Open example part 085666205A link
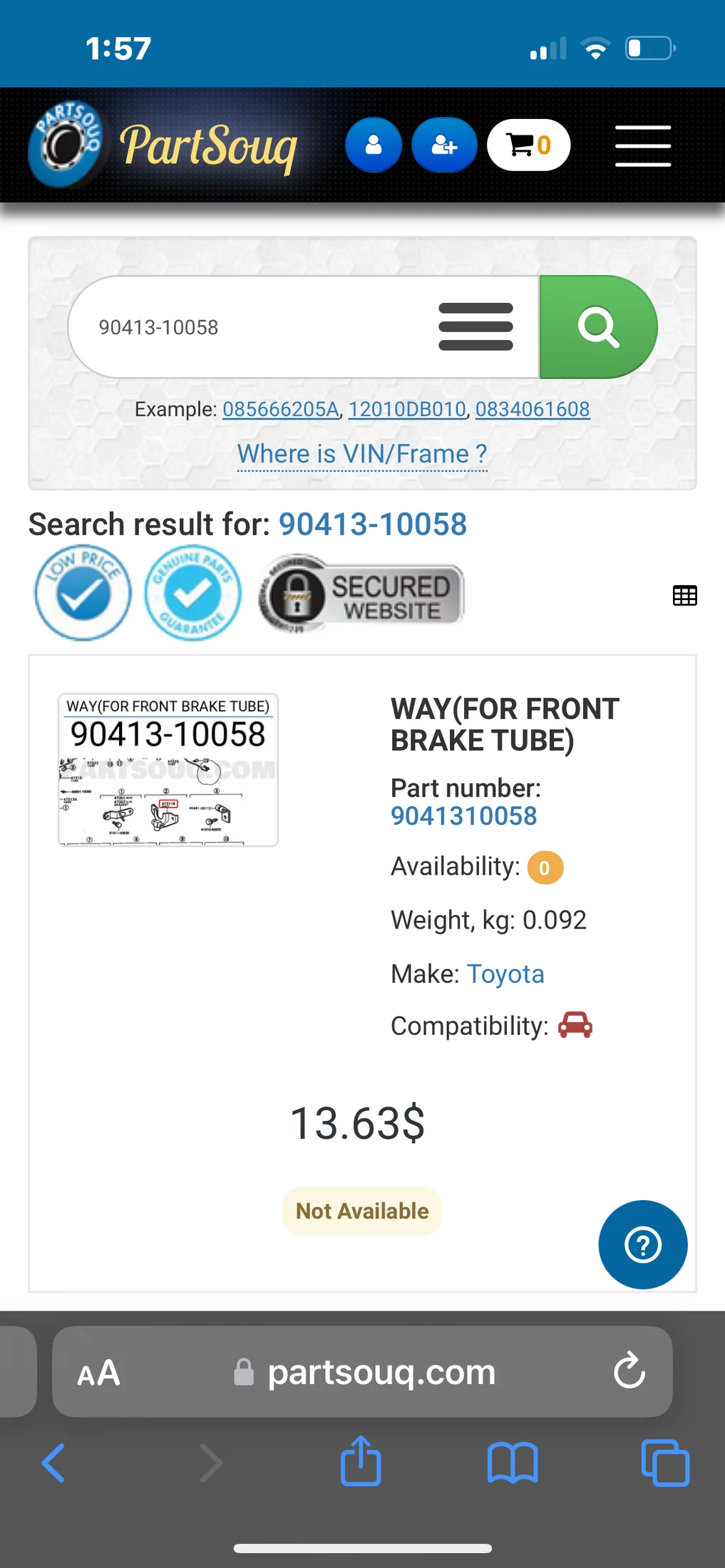Image resolution: width=725 pixels, height=1568 pixels. (x=281, y=409)
